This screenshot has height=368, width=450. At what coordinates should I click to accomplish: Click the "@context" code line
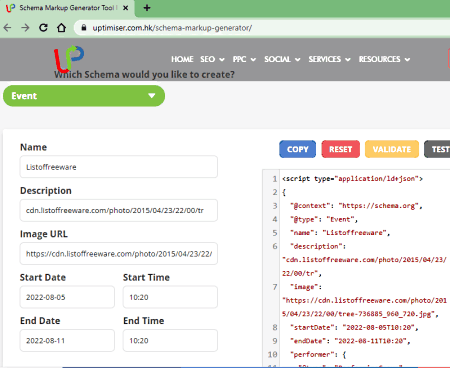coord(356,206)
